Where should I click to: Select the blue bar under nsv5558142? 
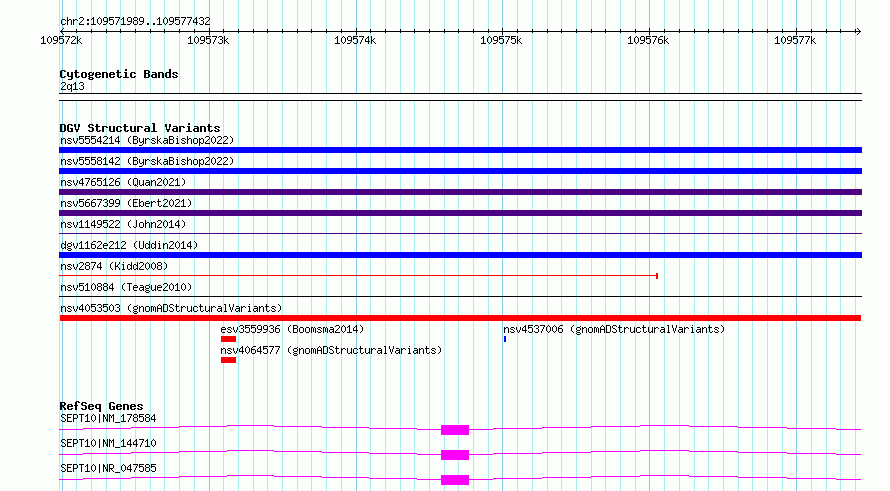[x=460, y=171]
